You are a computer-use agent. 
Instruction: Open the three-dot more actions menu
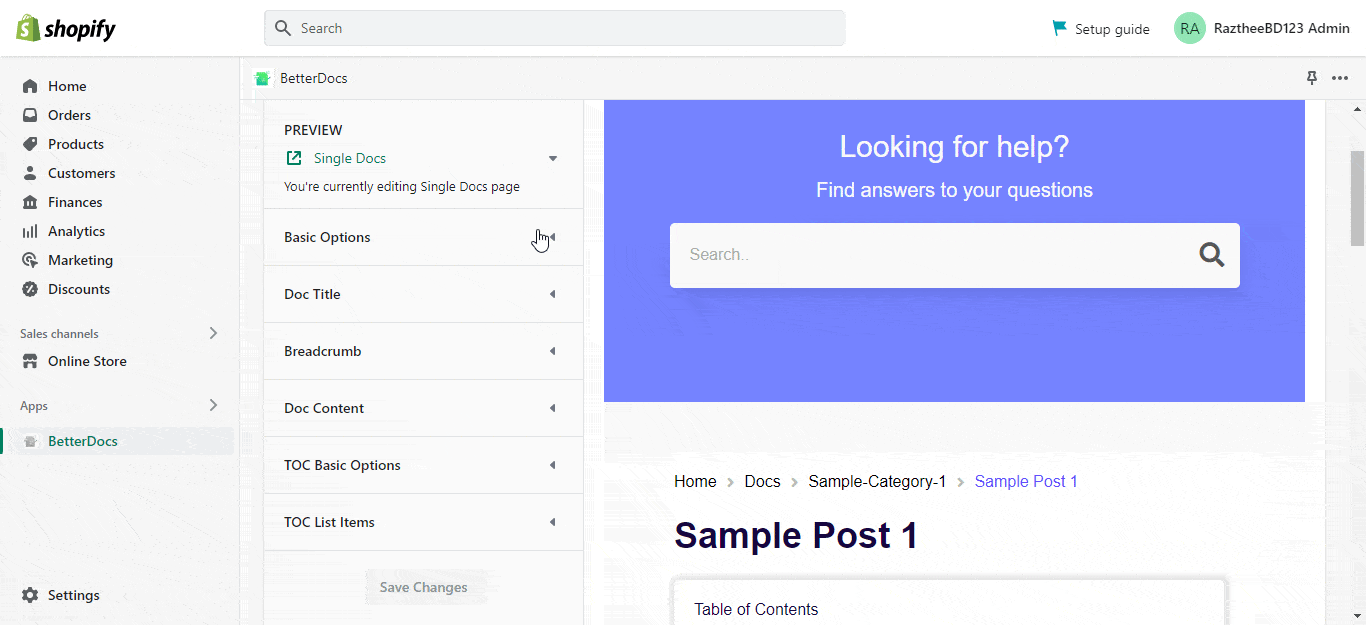click(1340, 78)
